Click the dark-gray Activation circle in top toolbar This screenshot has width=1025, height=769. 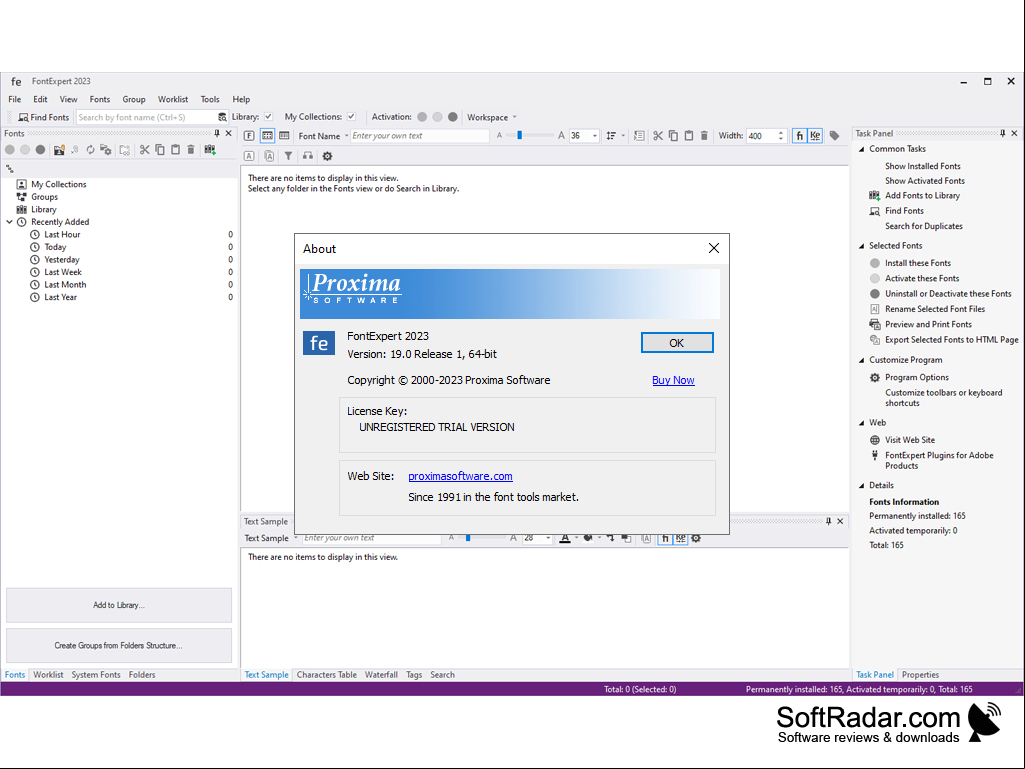pos(452,117)
